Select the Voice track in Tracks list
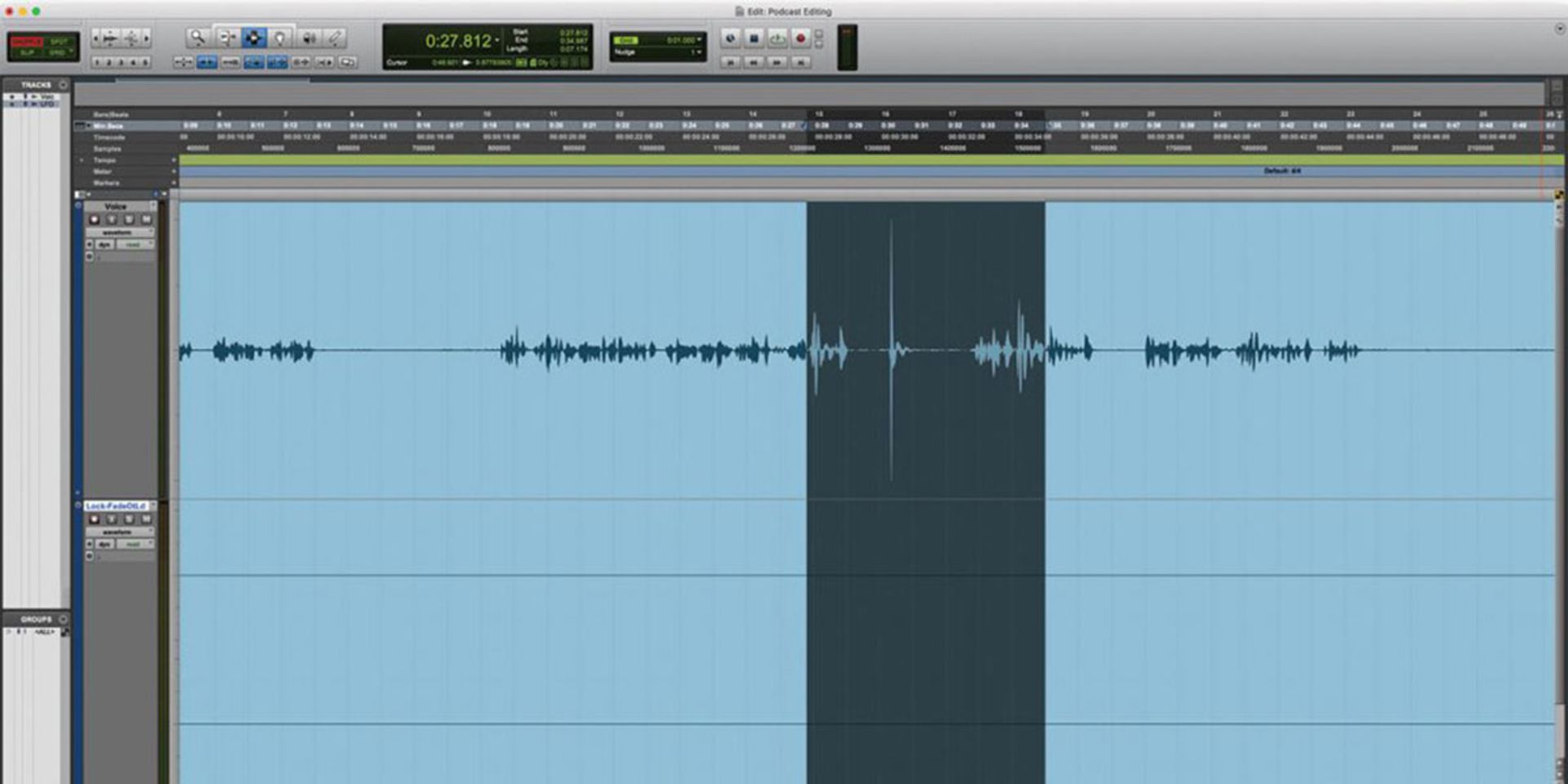Viewport: 1568px width, 784px height. pyautogui.click(x=47, y=97)
